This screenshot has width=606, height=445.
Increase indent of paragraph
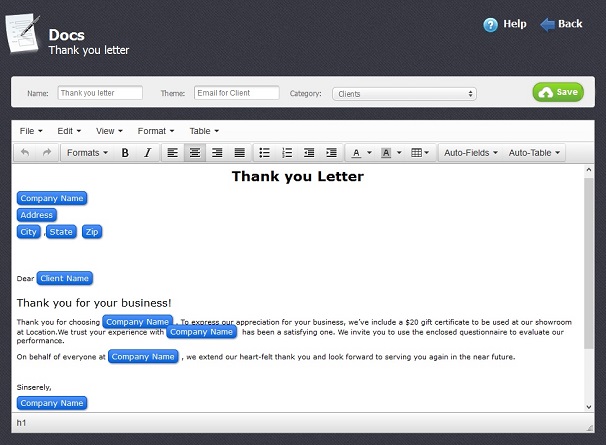(331, 153)
